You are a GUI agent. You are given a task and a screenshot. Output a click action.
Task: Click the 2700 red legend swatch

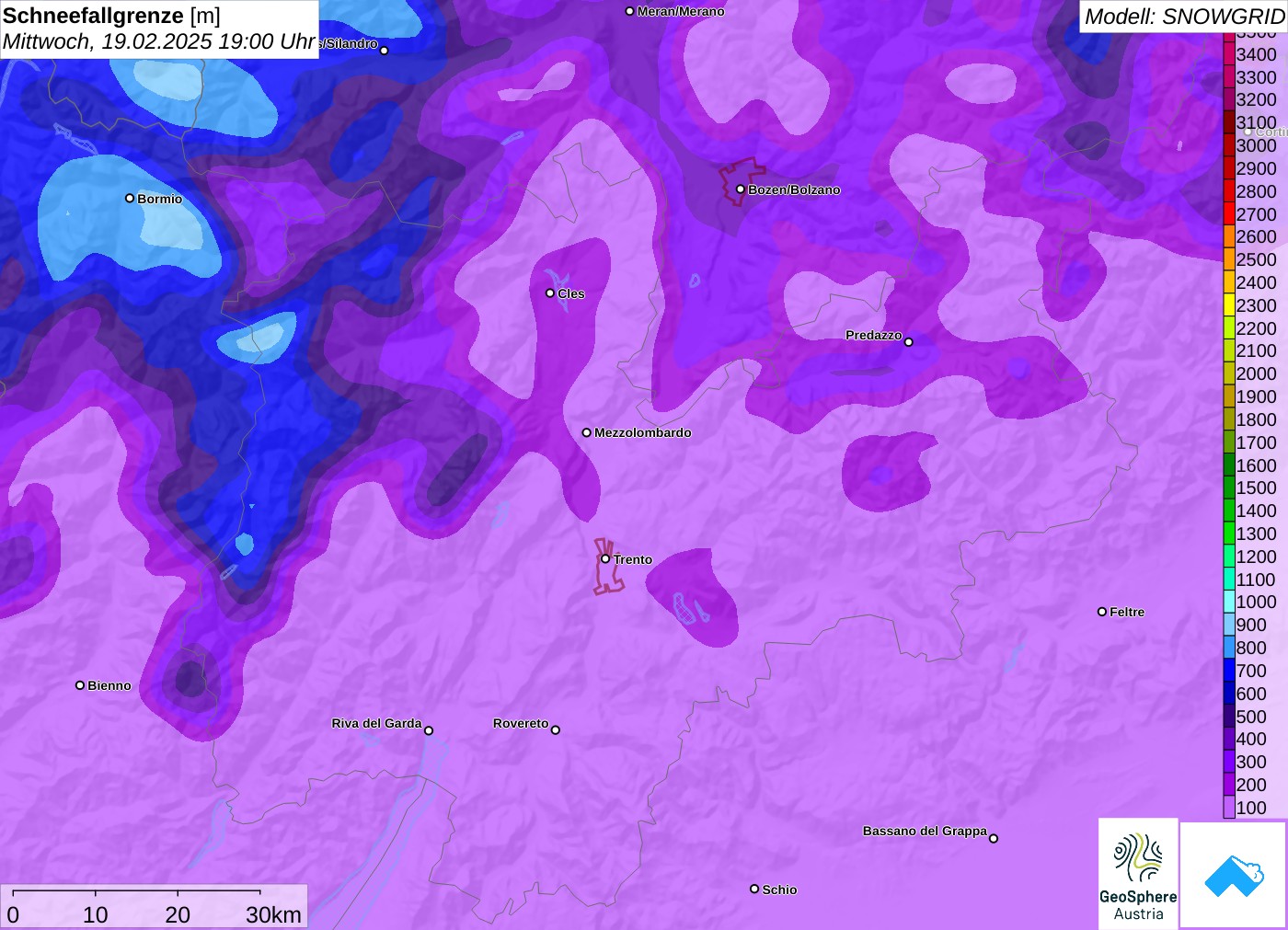coord(1229,214)
